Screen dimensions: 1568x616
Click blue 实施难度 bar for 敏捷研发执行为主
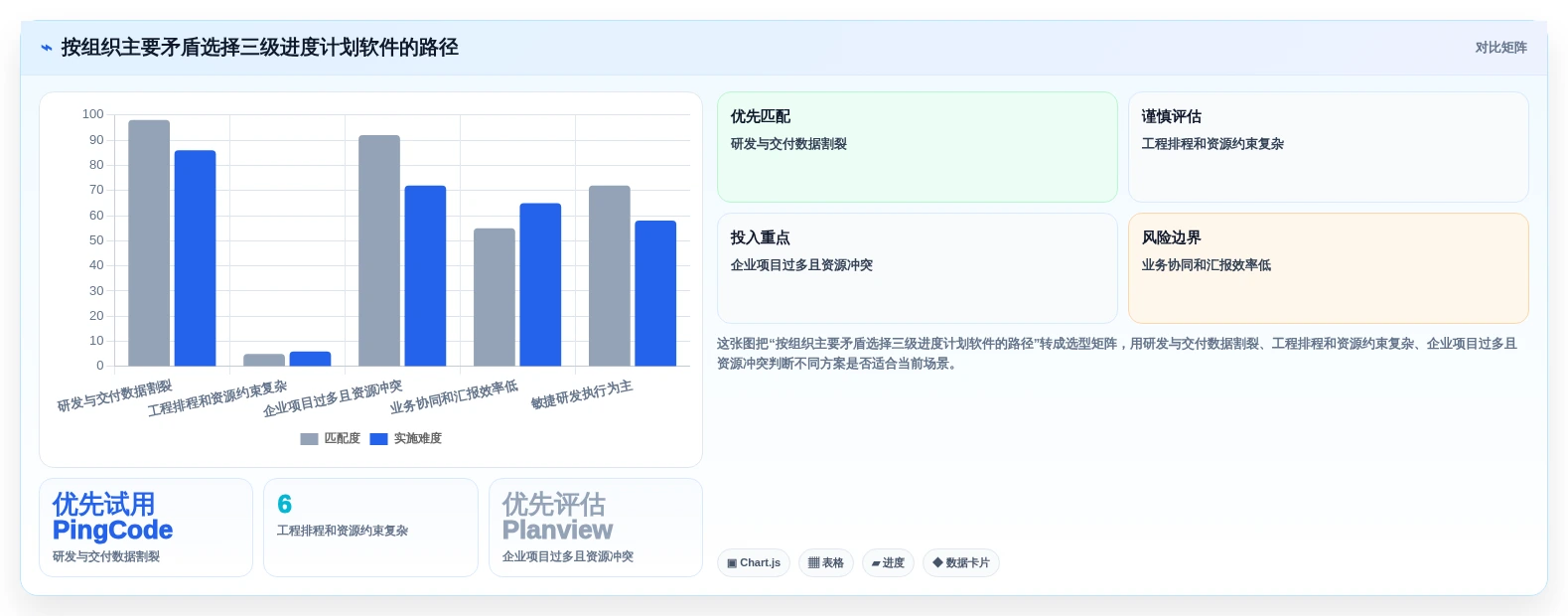(655, 293)
